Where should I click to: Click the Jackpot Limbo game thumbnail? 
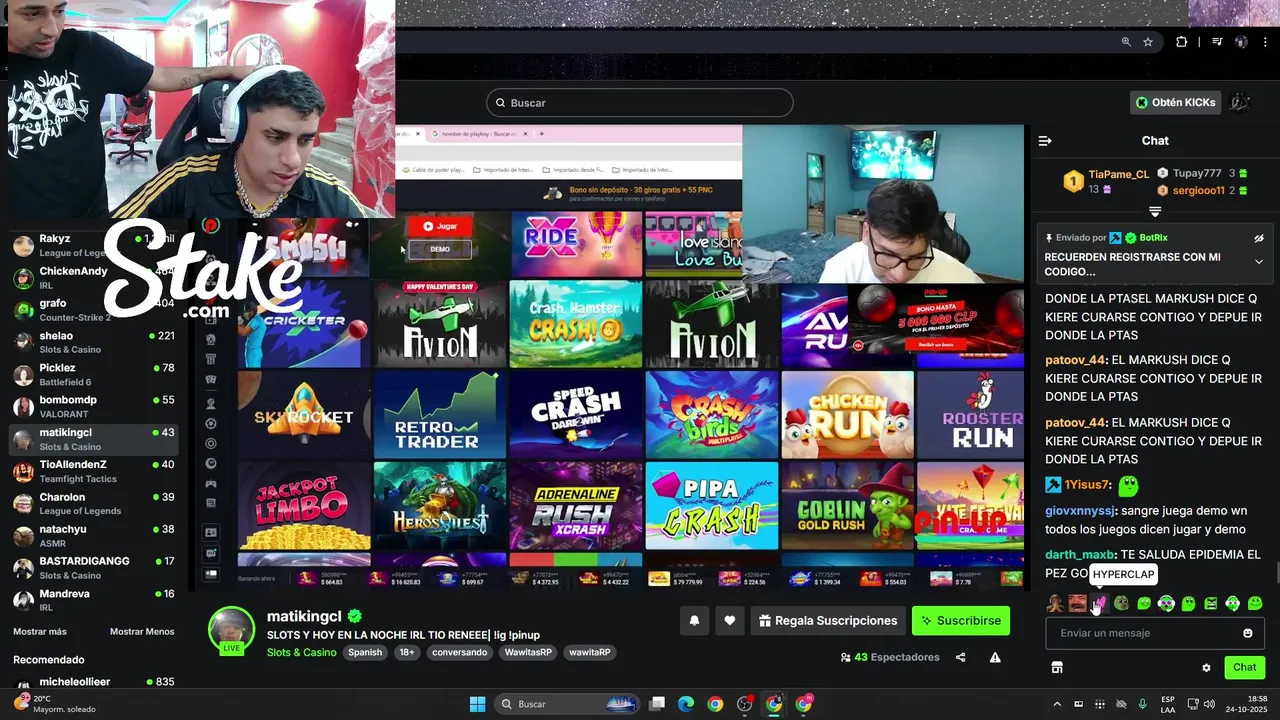click(x=304, y=505)
